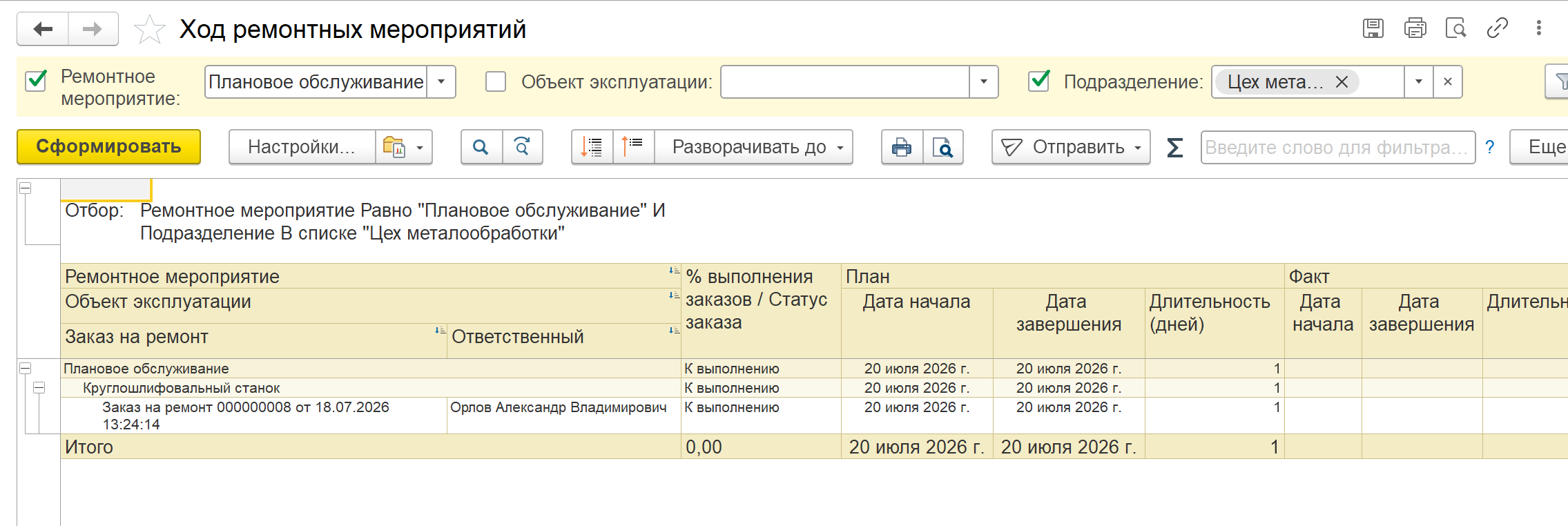Collapse the Круглошлифовальный станок group
The image size is (1568, 526).
pos(39,387)
